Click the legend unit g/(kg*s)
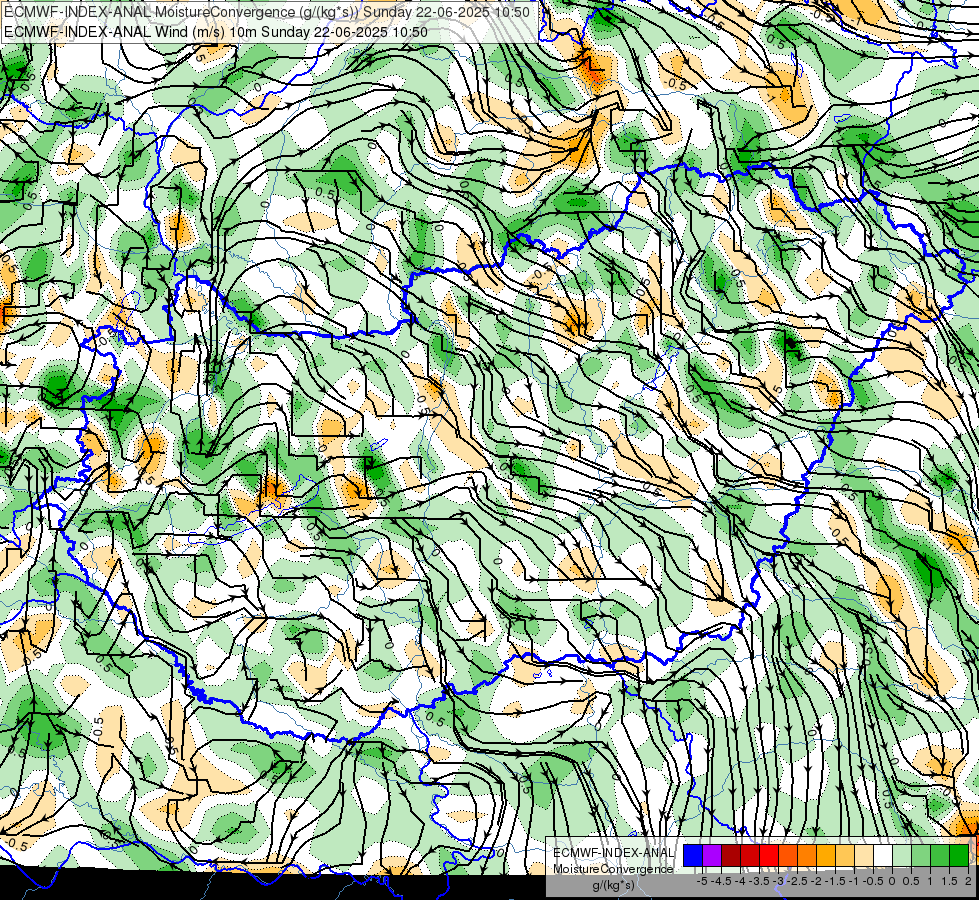The image size is (979, 900). coord(613,886)
